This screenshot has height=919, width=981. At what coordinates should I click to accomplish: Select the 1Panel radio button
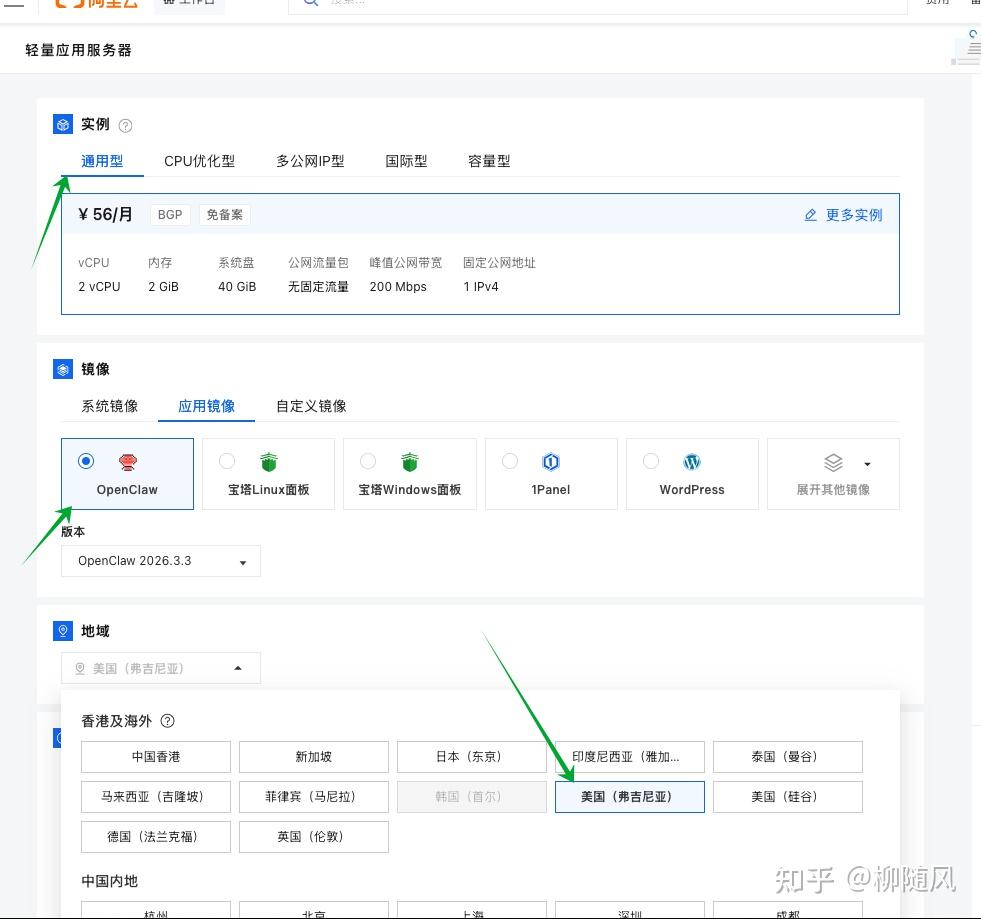[510, 461]
